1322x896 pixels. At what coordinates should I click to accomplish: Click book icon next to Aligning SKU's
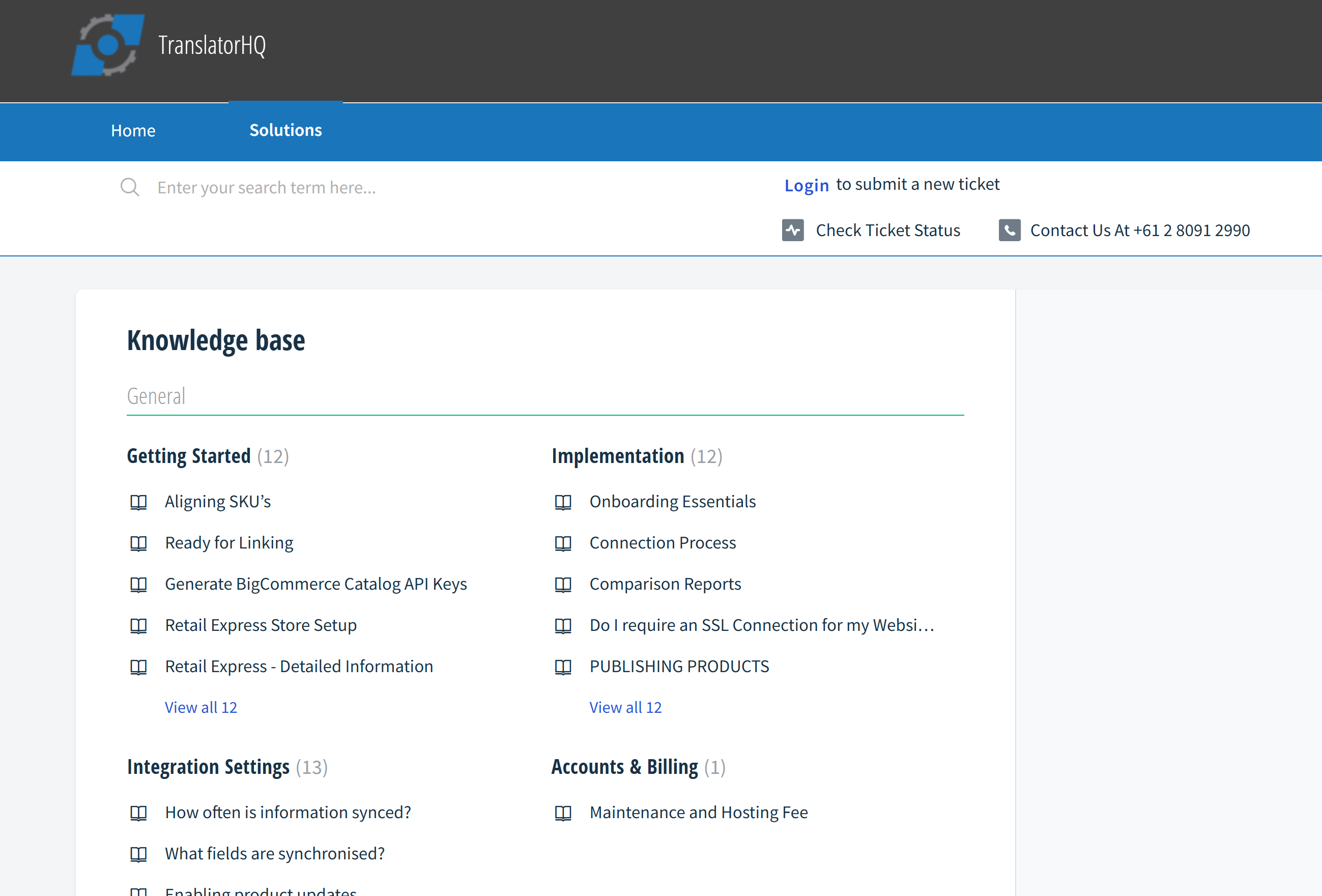click(x=138, y=502)
